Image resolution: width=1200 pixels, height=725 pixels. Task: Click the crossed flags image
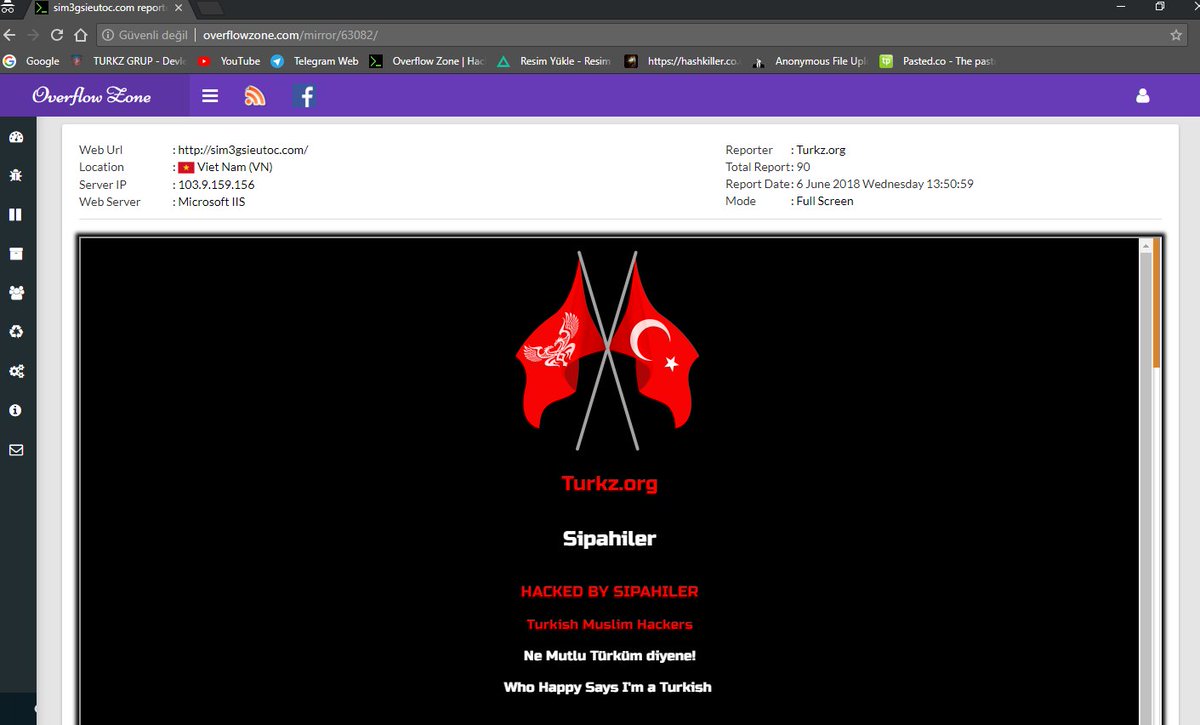tap(608, 351)
